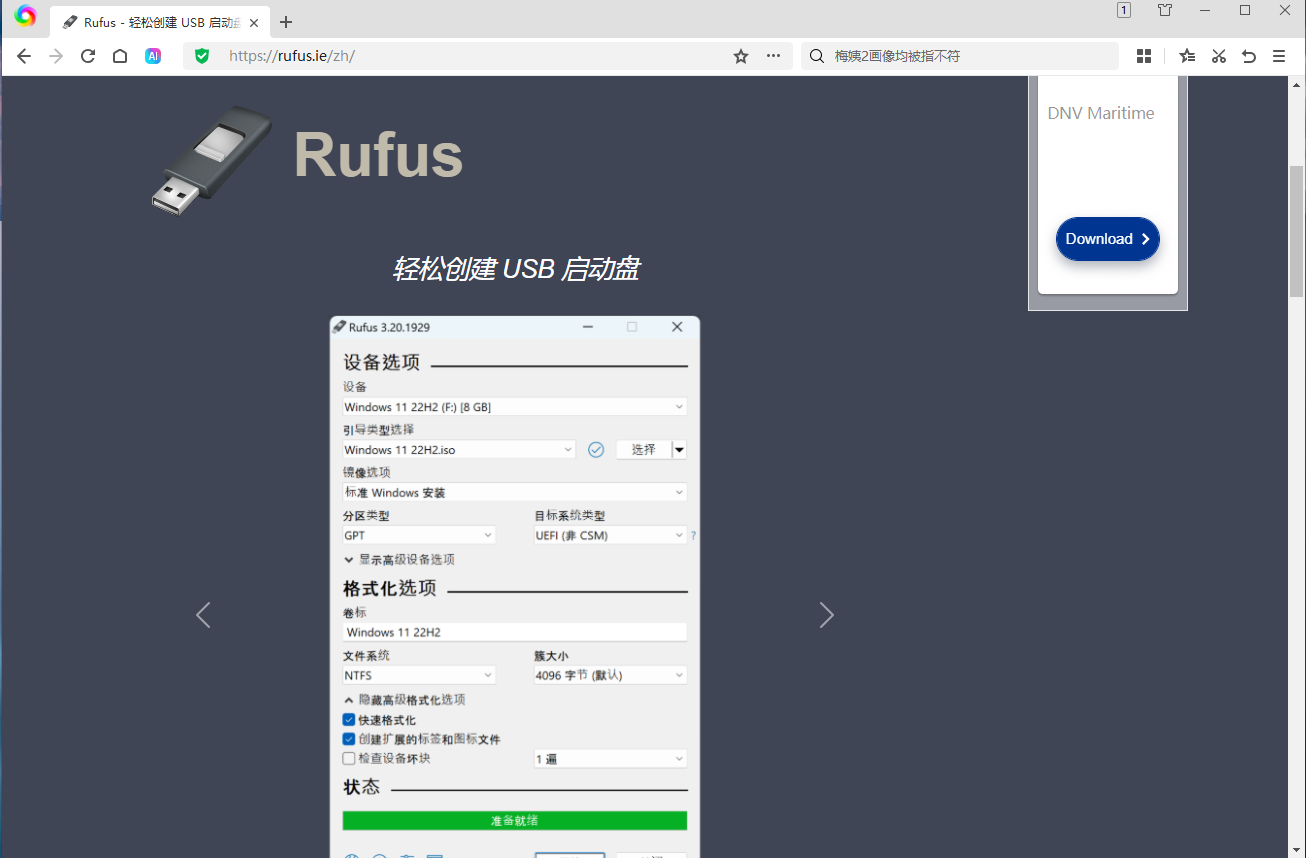This screenshot has width=1306, height=858.
Task: Toggle 创建扩展的标签和图标文件 checkbox in screenshot
Action: click(x=349, y=739)
